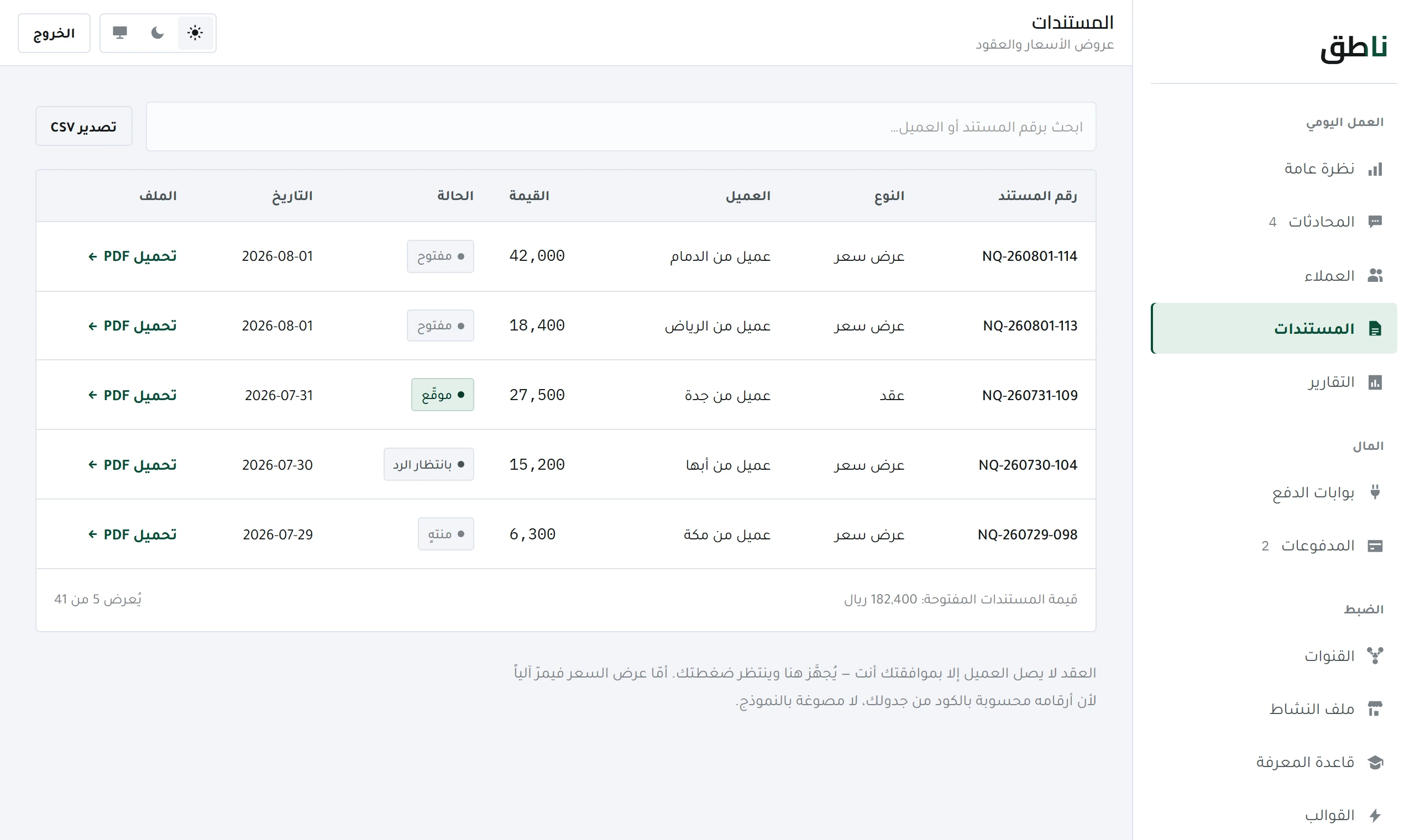
Task: Click the الملف column header
Action: (x=158, y=196)
